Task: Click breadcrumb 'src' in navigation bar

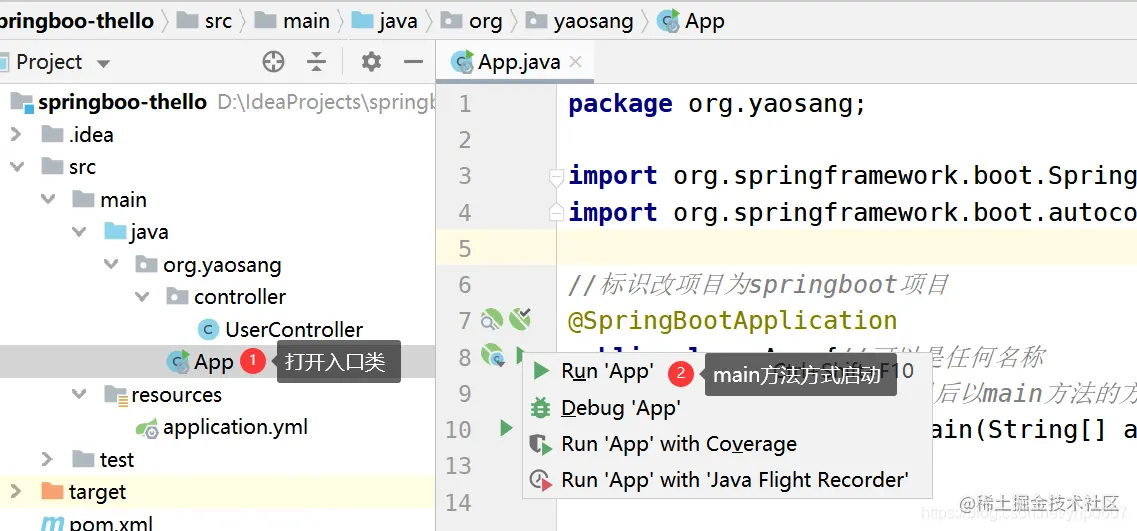Action: [218, 21]
